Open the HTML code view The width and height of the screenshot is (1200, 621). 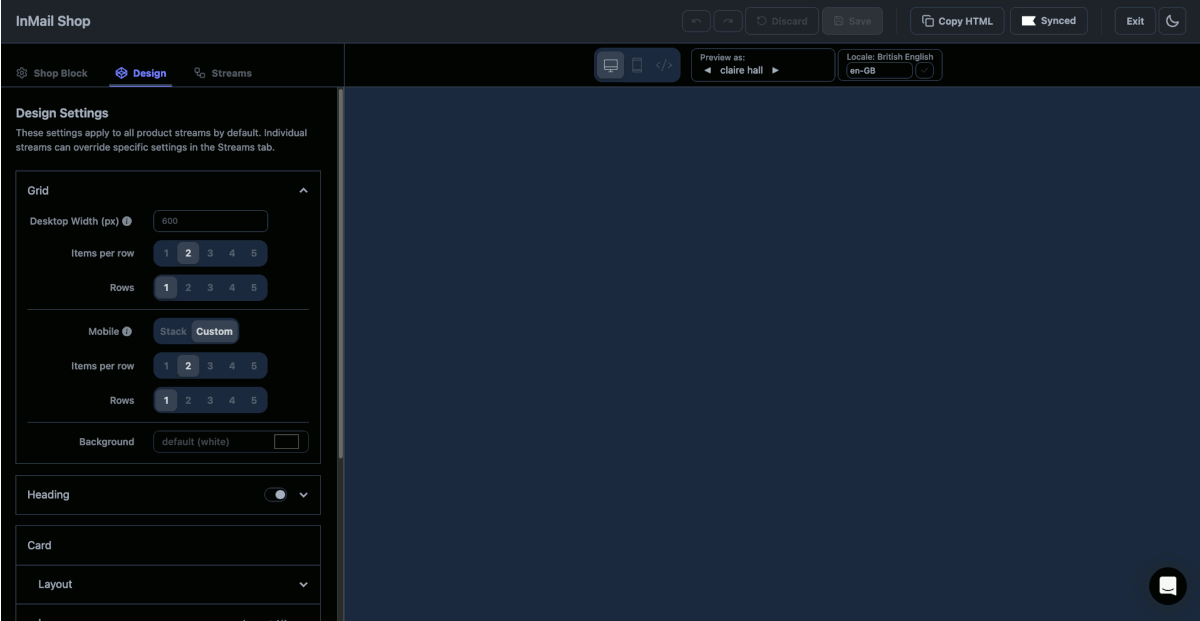click(663, 64)
